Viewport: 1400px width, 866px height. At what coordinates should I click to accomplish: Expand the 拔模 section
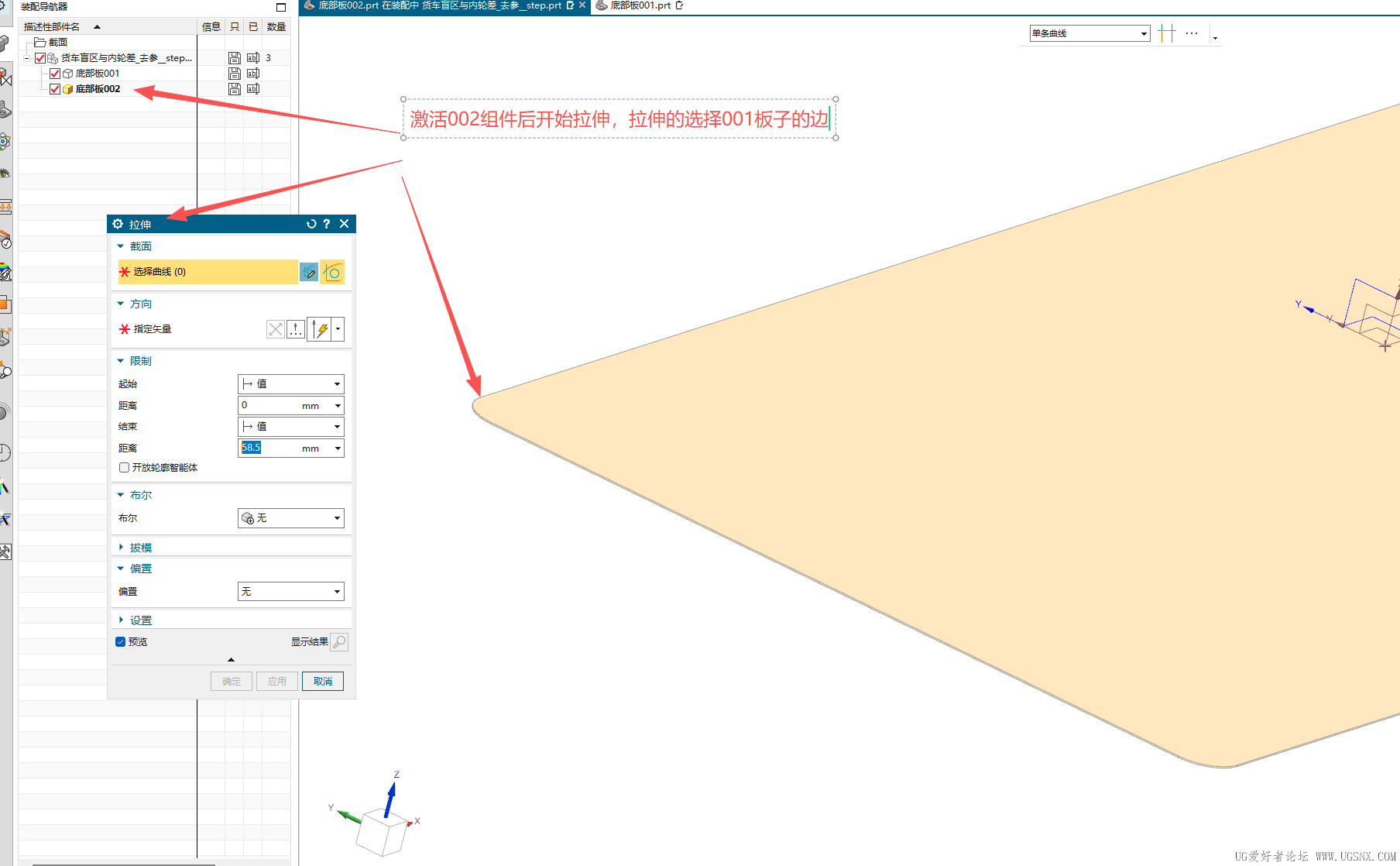(121, 548)
